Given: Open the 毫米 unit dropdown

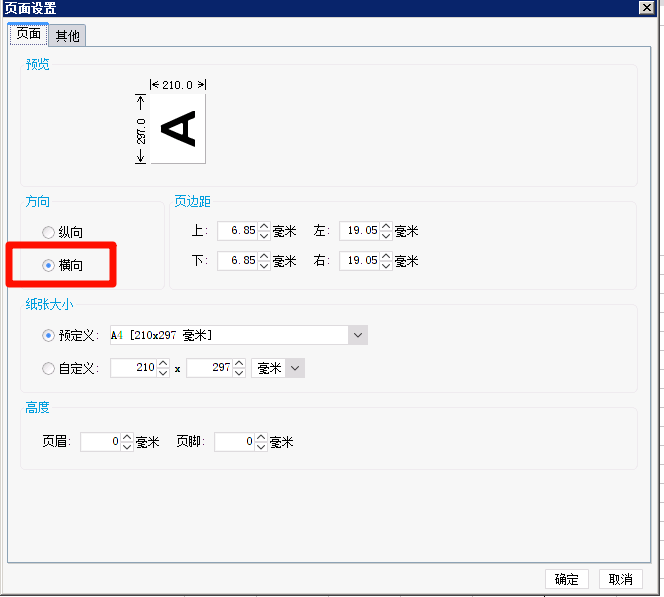Looking at the screenshot, I should point(294,368).
